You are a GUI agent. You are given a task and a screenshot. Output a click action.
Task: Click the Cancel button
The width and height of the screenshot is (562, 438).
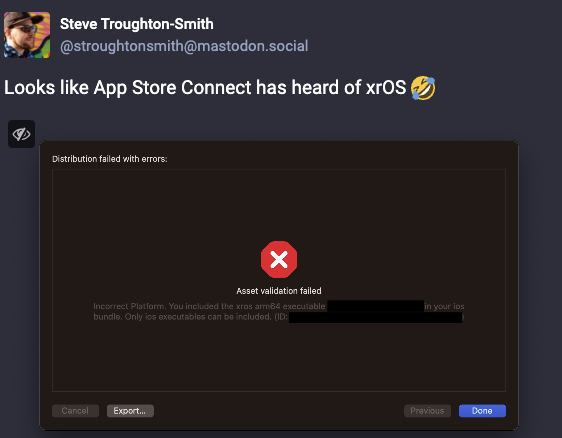point(75,411)
